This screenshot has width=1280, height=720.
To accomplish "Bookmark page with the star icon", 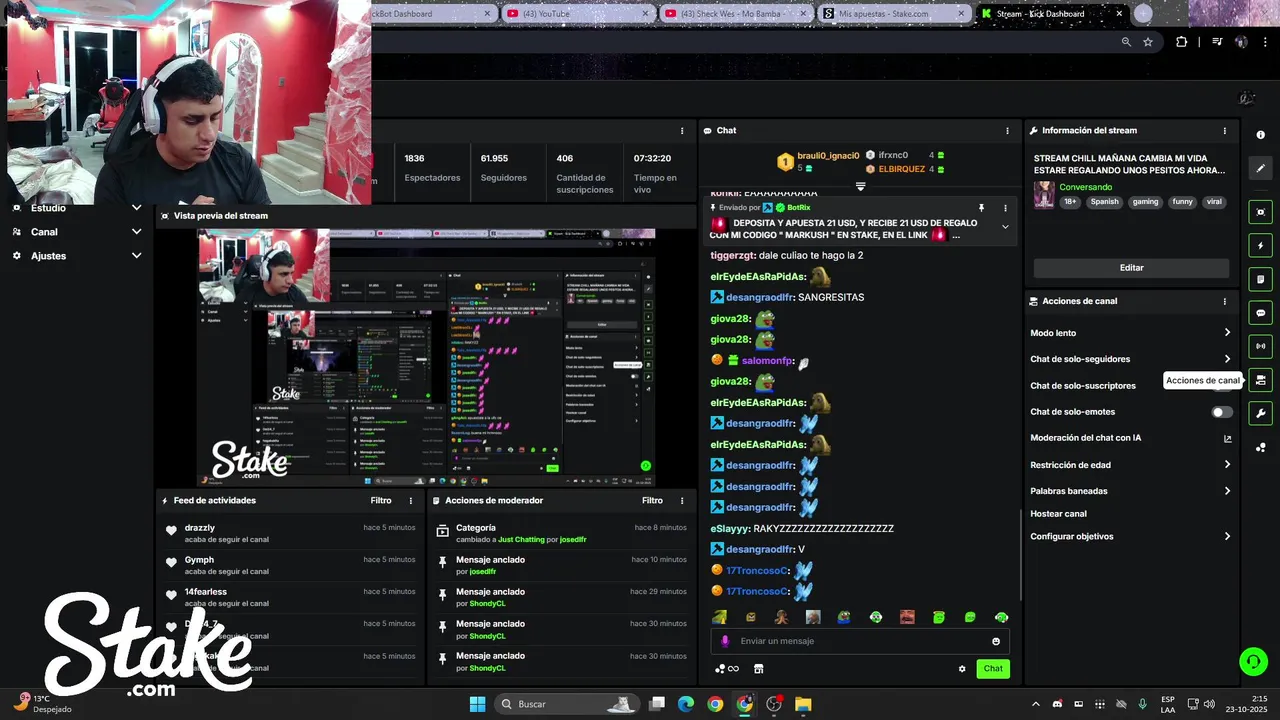I will (x=1148, y=42).
